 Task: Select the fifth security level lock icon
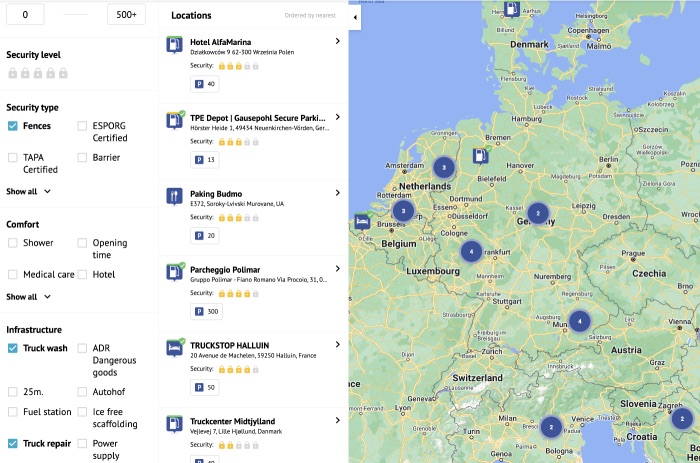[x=63, y=73]
